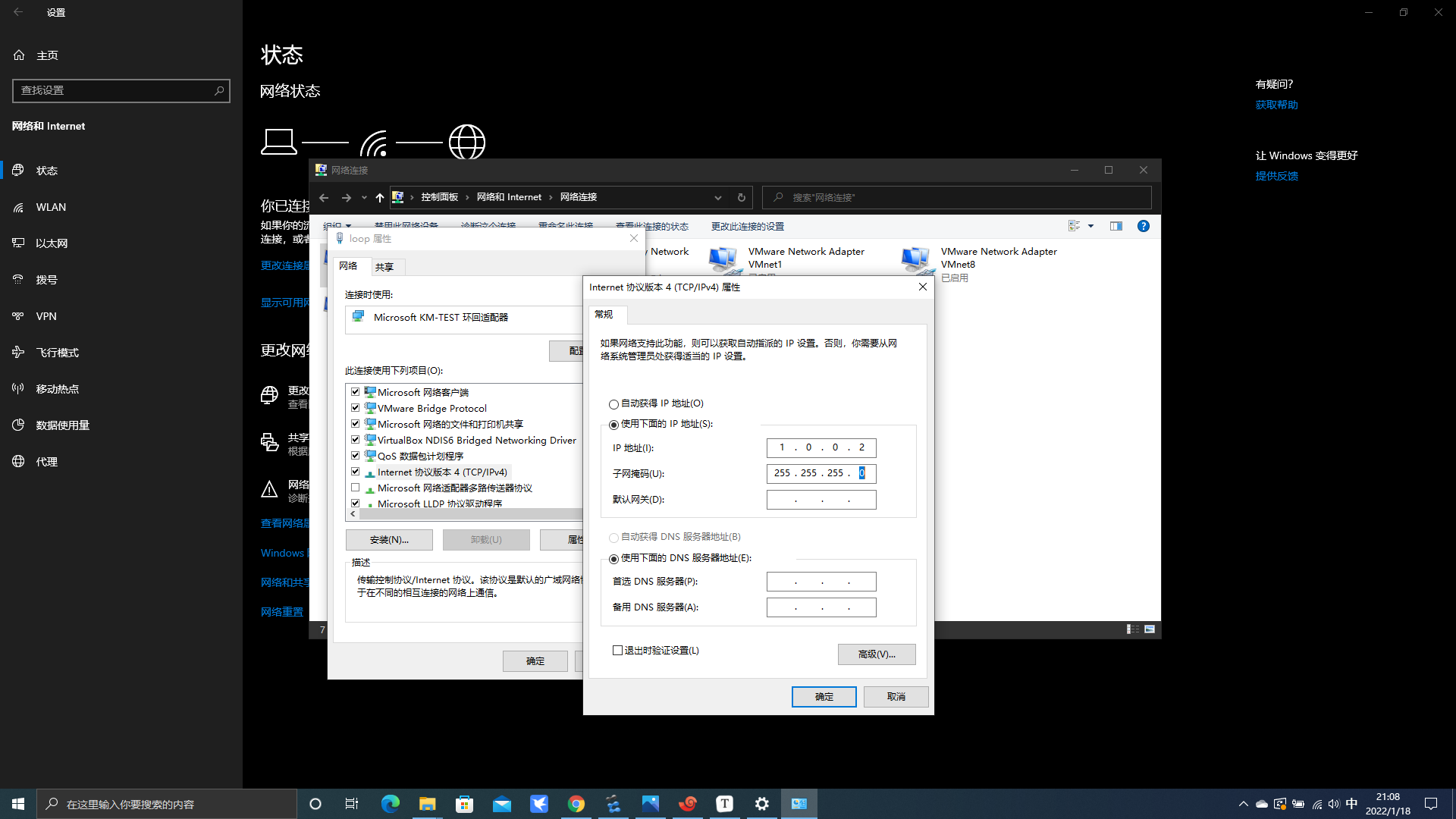The image size is (1456, 819).
Task: Click 确定 in loop 属性 dialog
Action: pyautogui.click(x=535, y=661)
